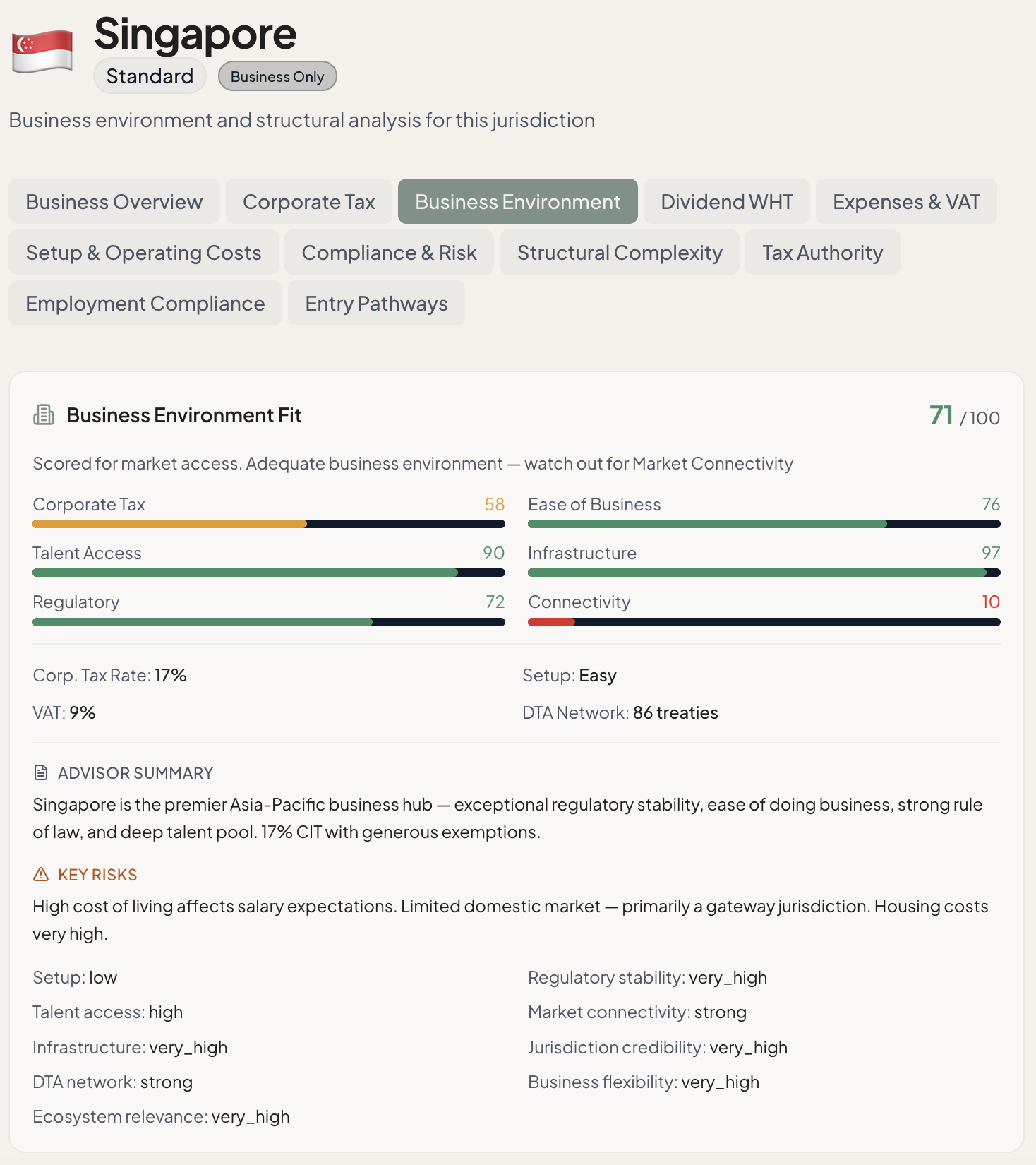Viewport: 1036px width, 1165px height.
Task: Click the ADVISOR SUMMARY label
Action: tap(135, 773)
